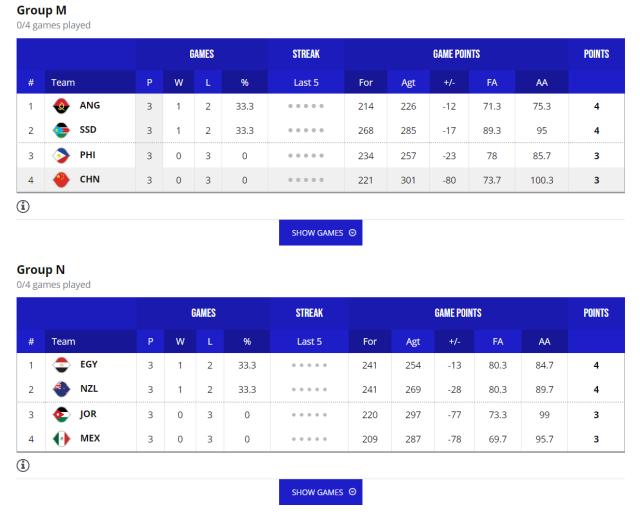Select the CHN team name
The image size is (640, 520).
tap(90, 180)
